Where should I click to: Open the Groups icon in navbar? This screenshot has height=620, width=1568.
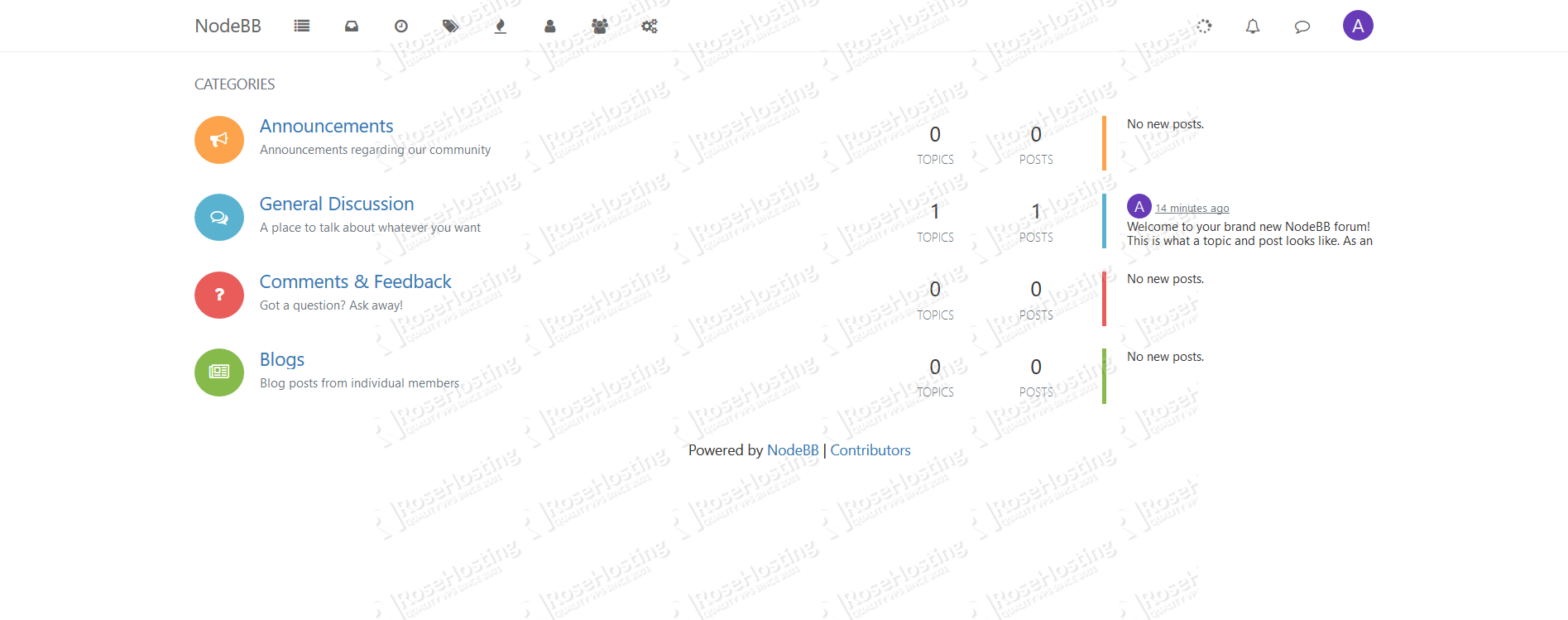[x=600, y=26]
